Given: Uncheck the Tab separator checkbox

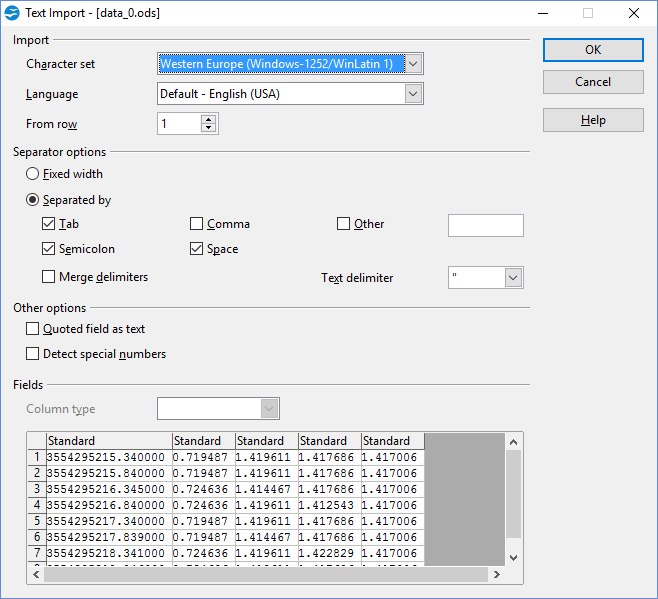Looking at the screenshot, I should tap(49, 224).
